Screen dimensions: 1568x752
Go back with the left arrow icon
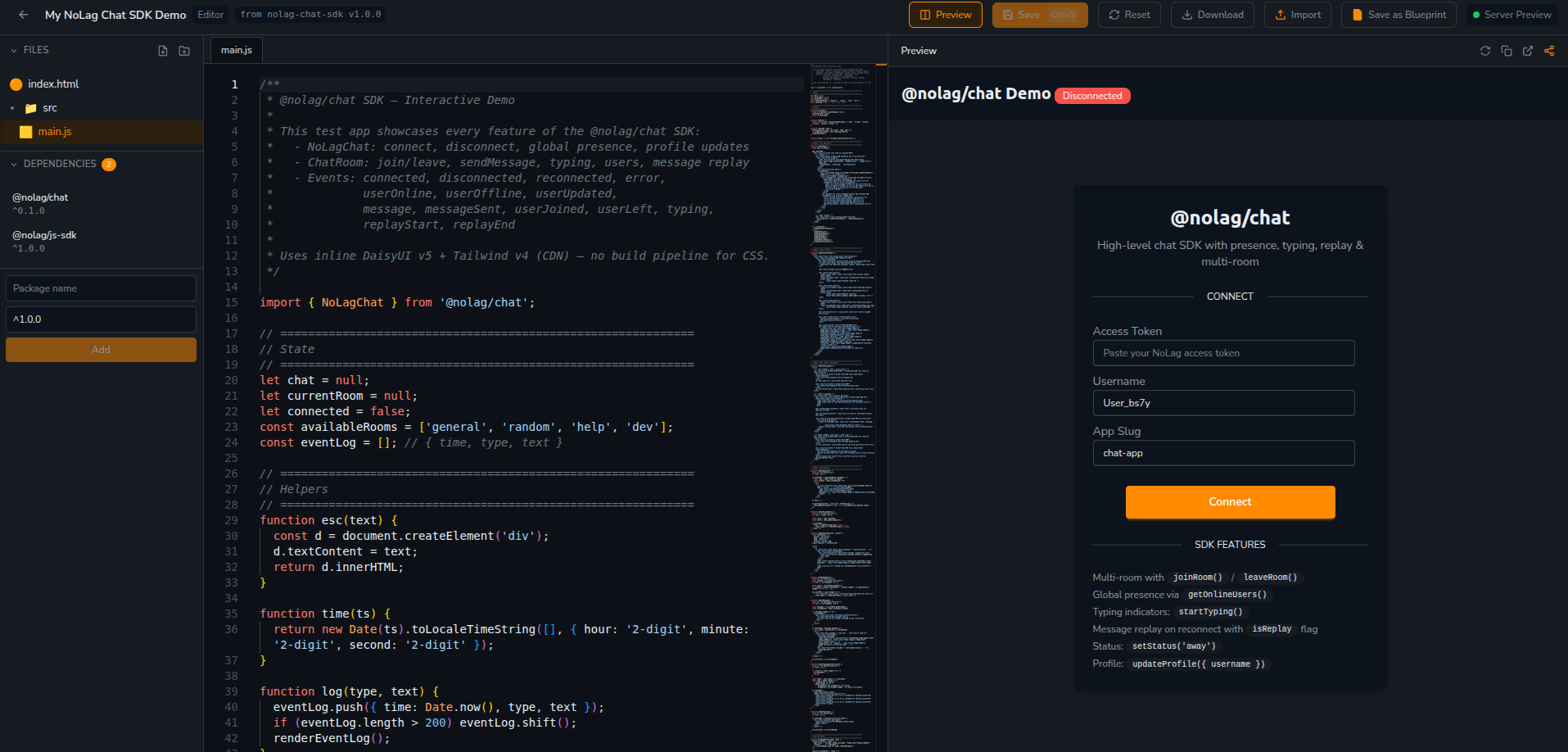pos(23,15)
